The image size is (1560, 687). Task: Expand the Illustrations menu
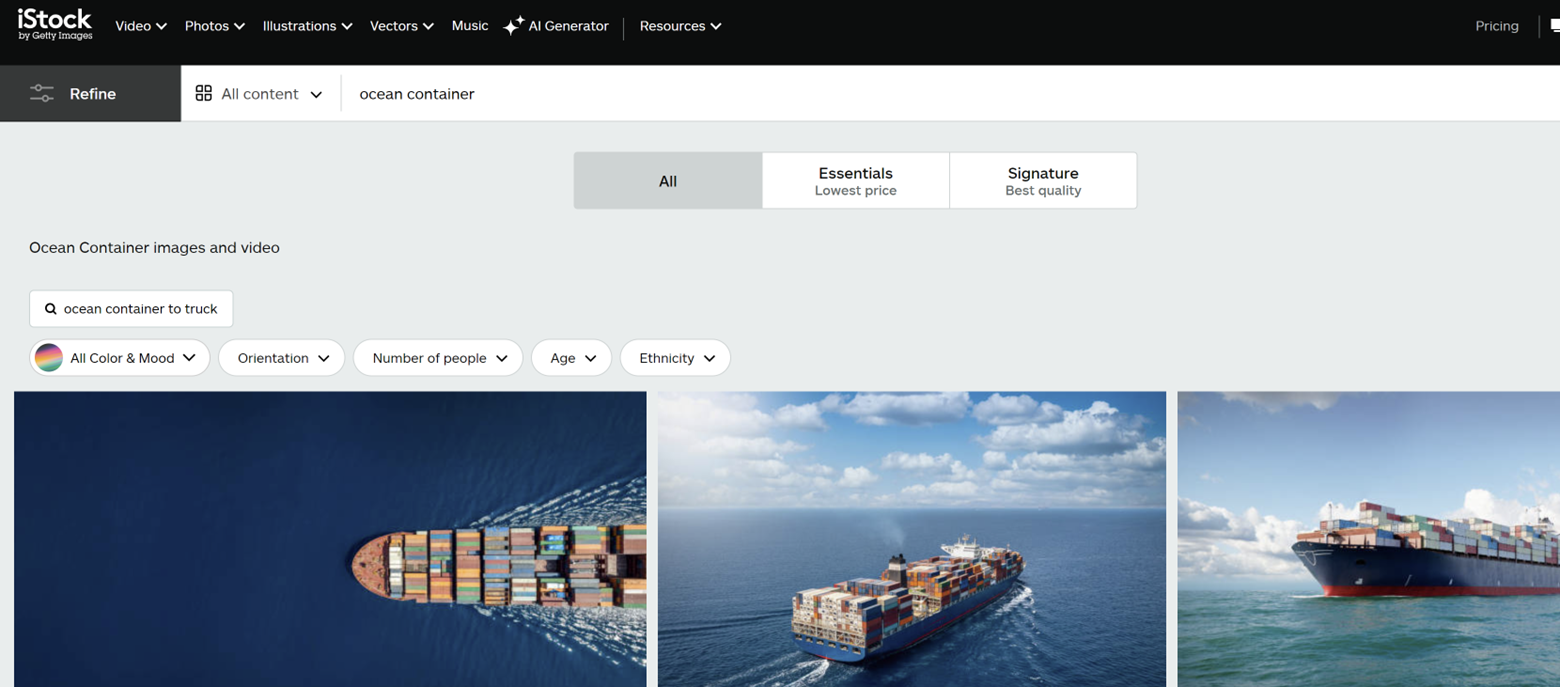coord(308,26)
